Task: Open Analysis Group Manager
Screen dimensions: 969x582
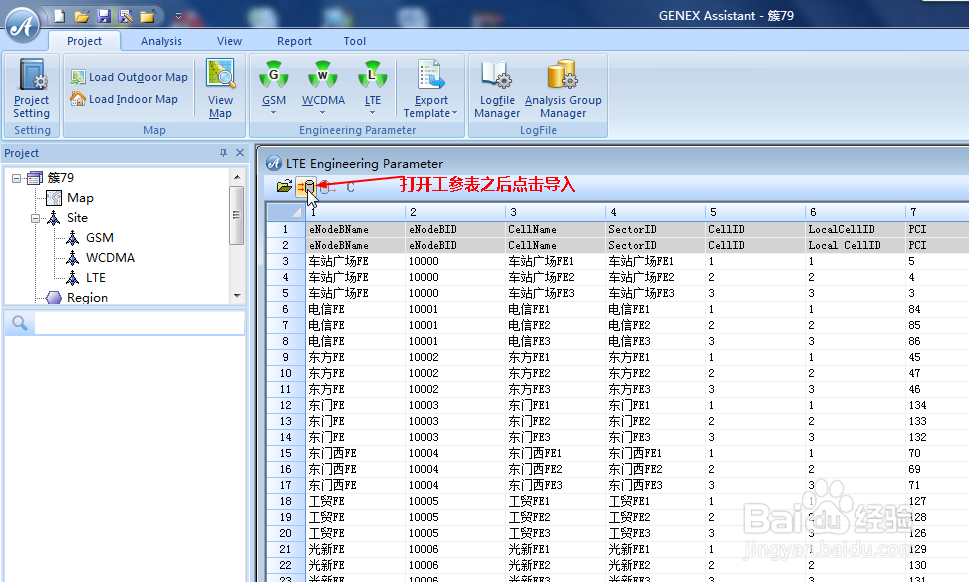Action: click(563, 88)
